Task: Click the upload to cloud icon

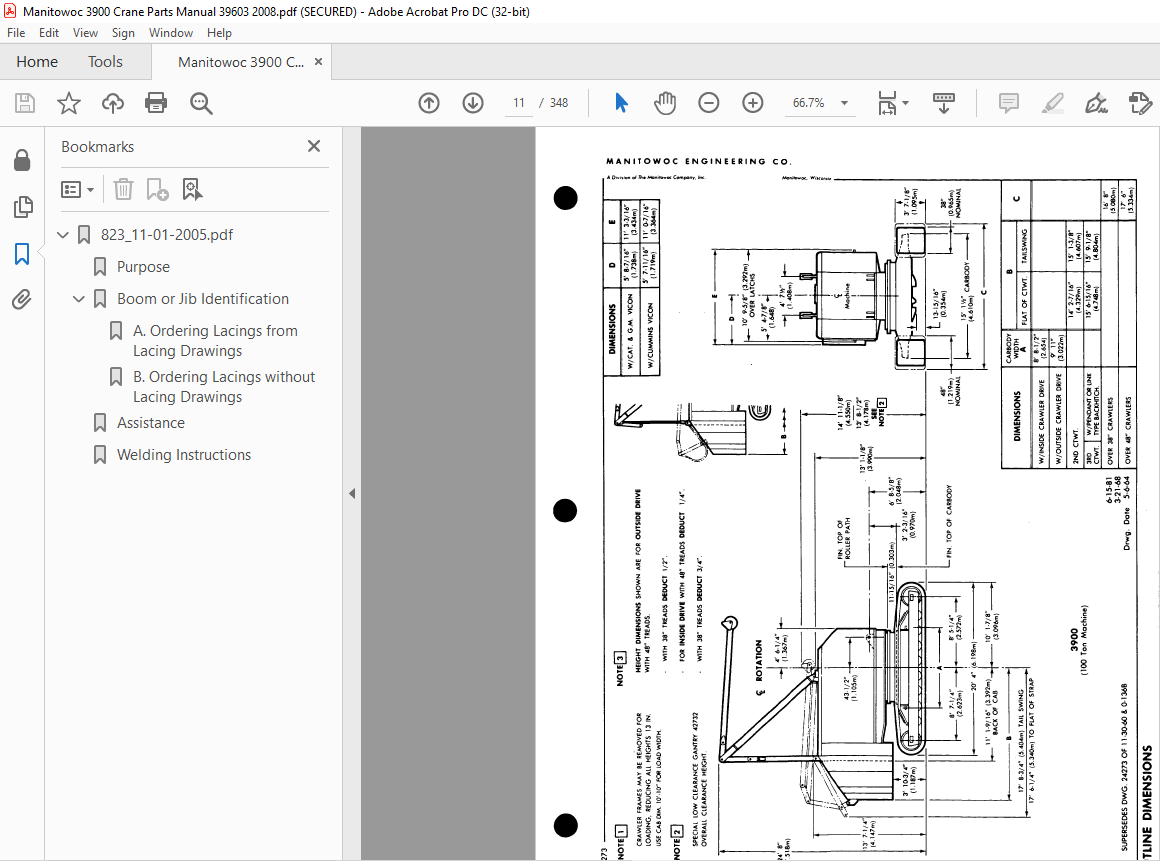Action: 112,103
